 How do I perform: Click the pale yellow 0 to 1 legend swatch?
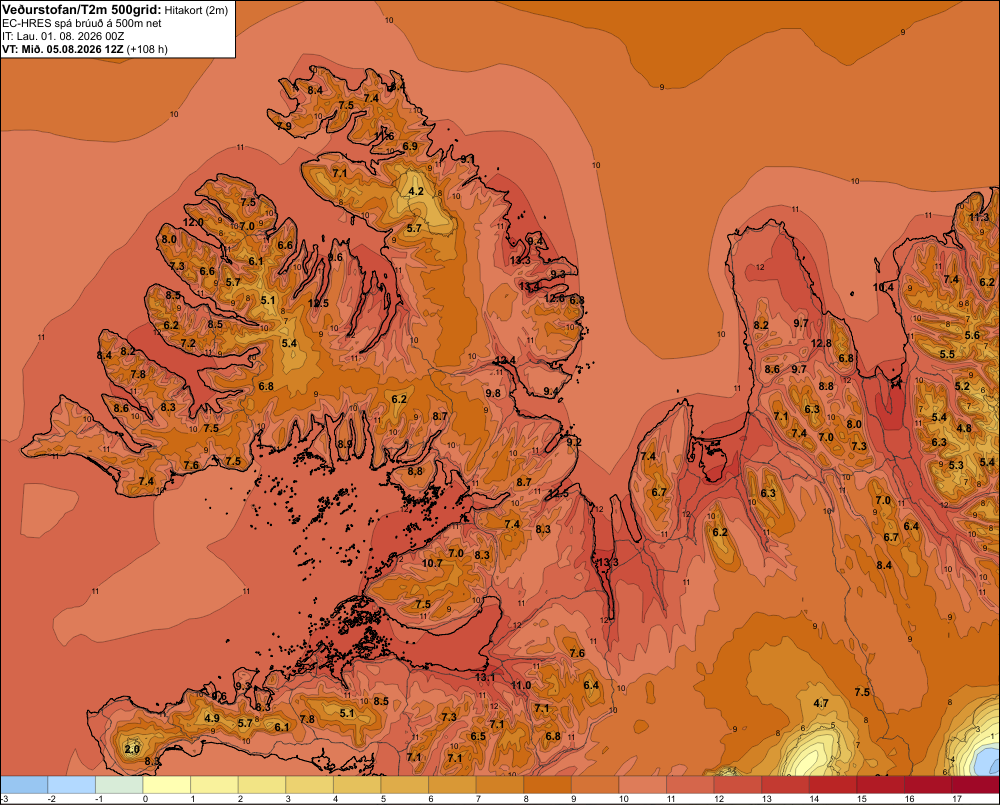pyautogui.click(x=166, y=785)
